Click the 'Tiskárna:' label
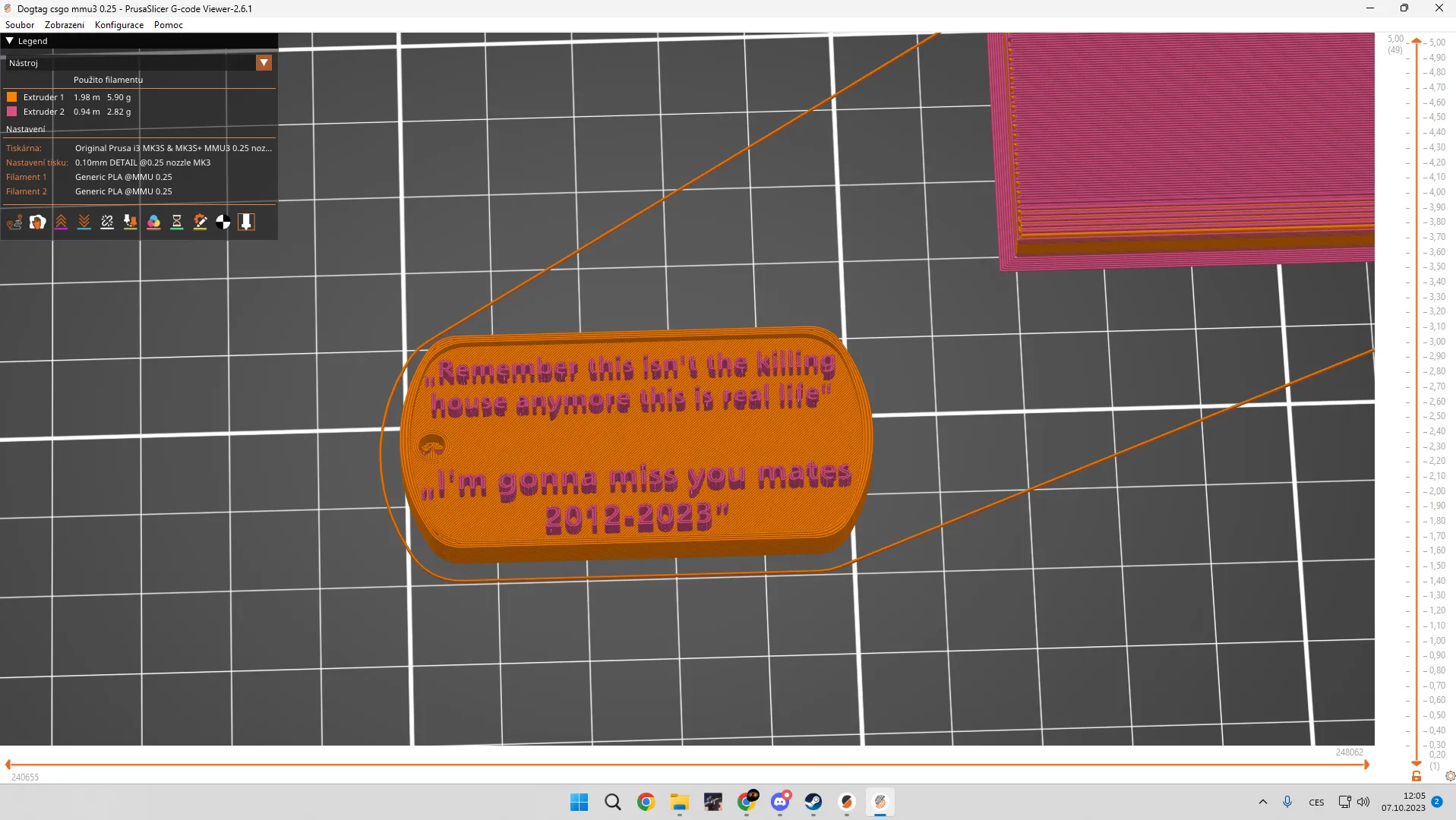This screenshot has width=1456, height=820. 24,148
